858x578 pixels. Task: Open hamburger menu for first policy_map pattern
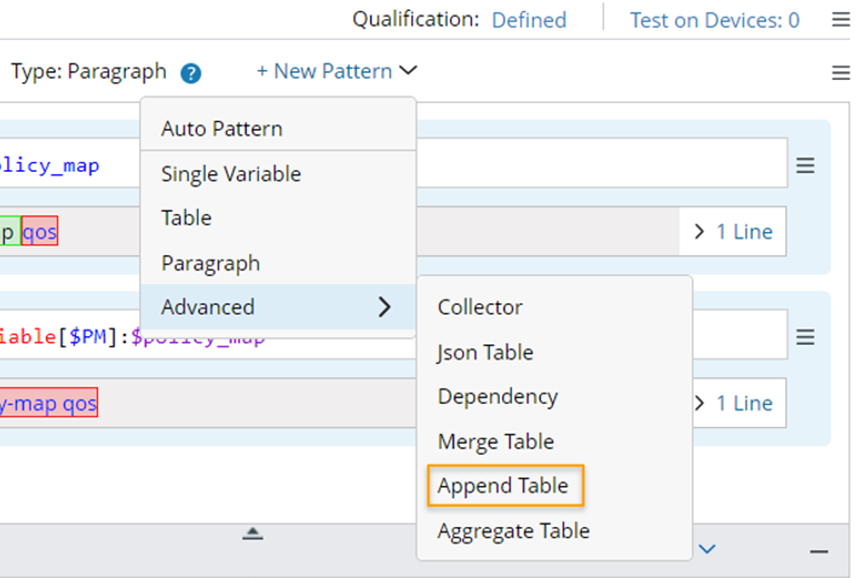point(805,166)
